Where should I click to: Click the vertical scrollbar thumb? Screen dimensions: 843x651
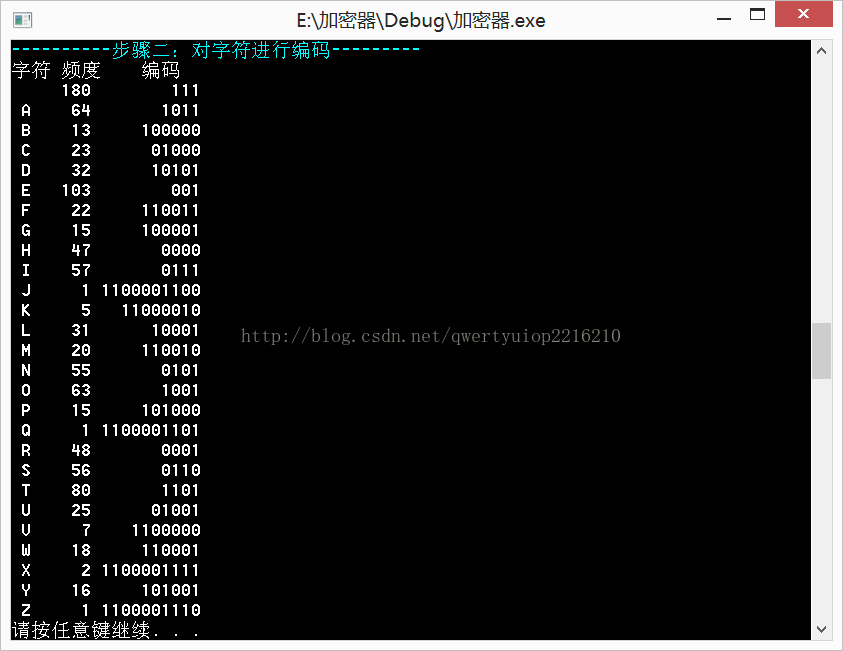point(821,350)
